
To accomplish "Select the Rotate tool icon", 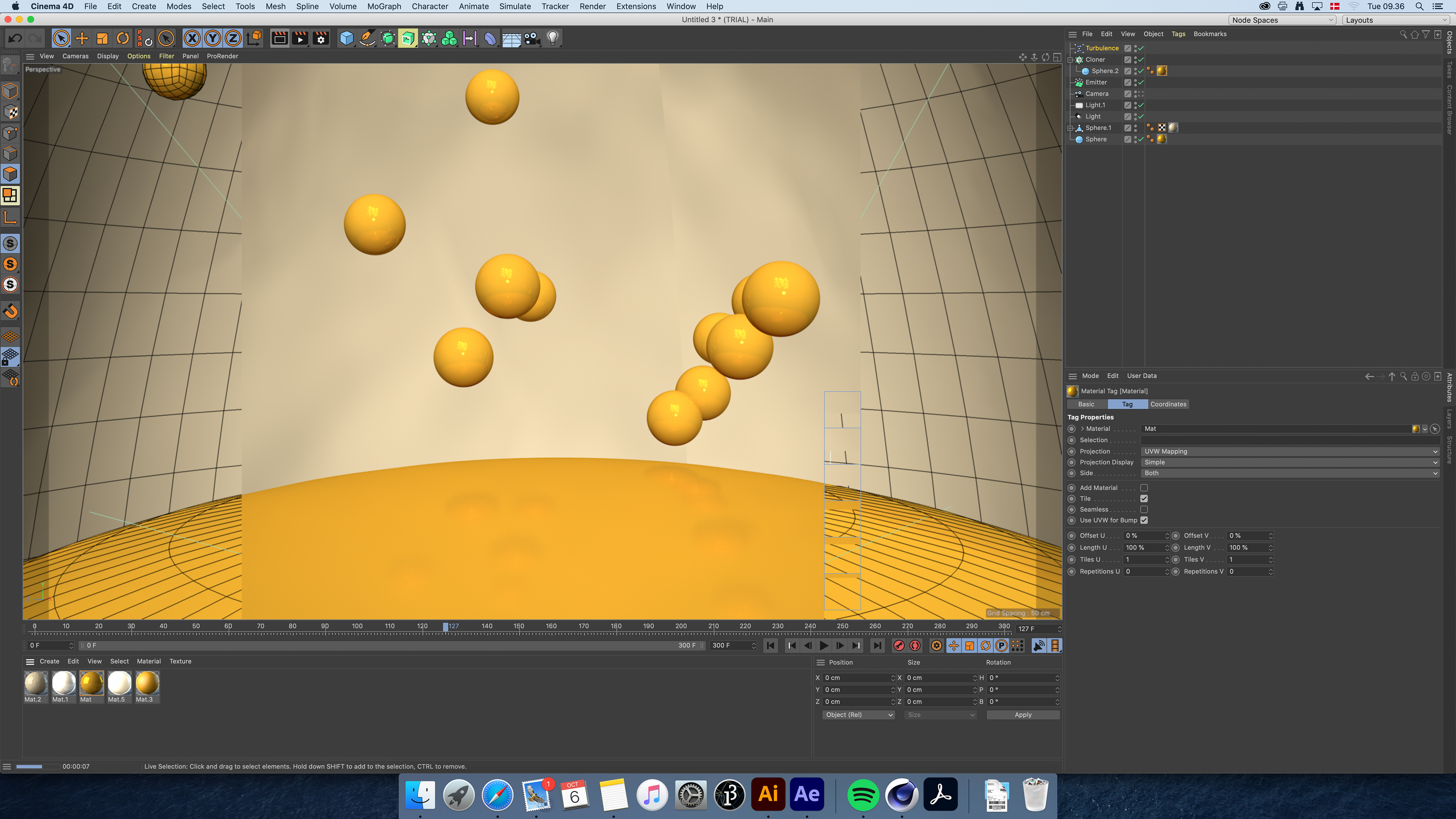I will click(122, 38).
